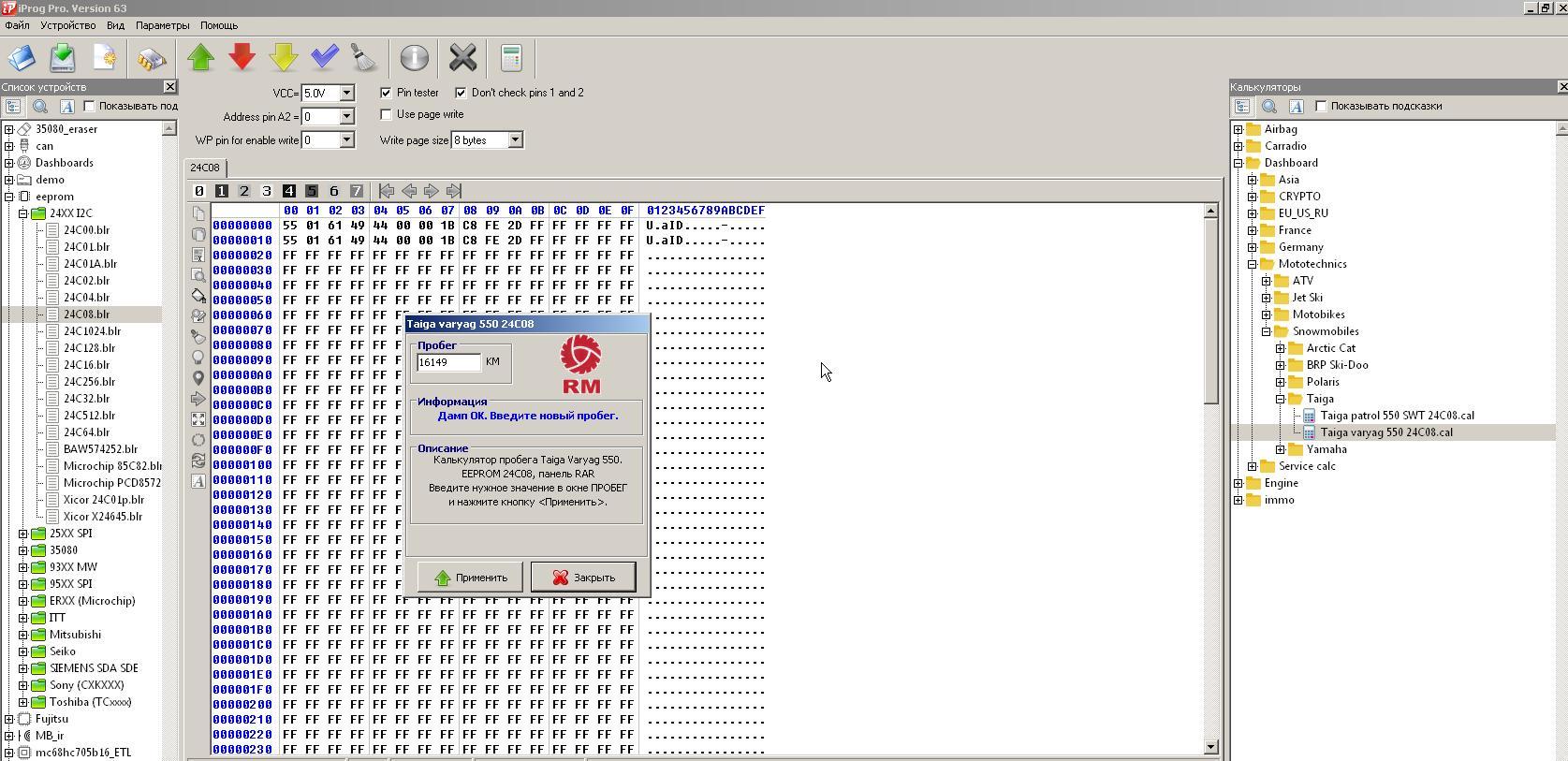Click the save to disk toolbar icon

coord(63,58)
